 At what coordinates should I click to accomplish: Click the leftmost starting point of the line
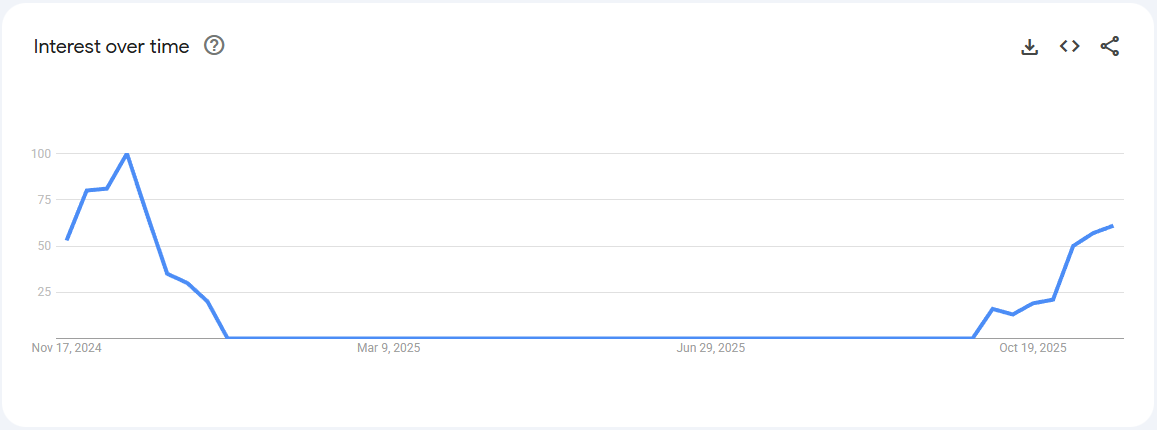coord(67,239)
